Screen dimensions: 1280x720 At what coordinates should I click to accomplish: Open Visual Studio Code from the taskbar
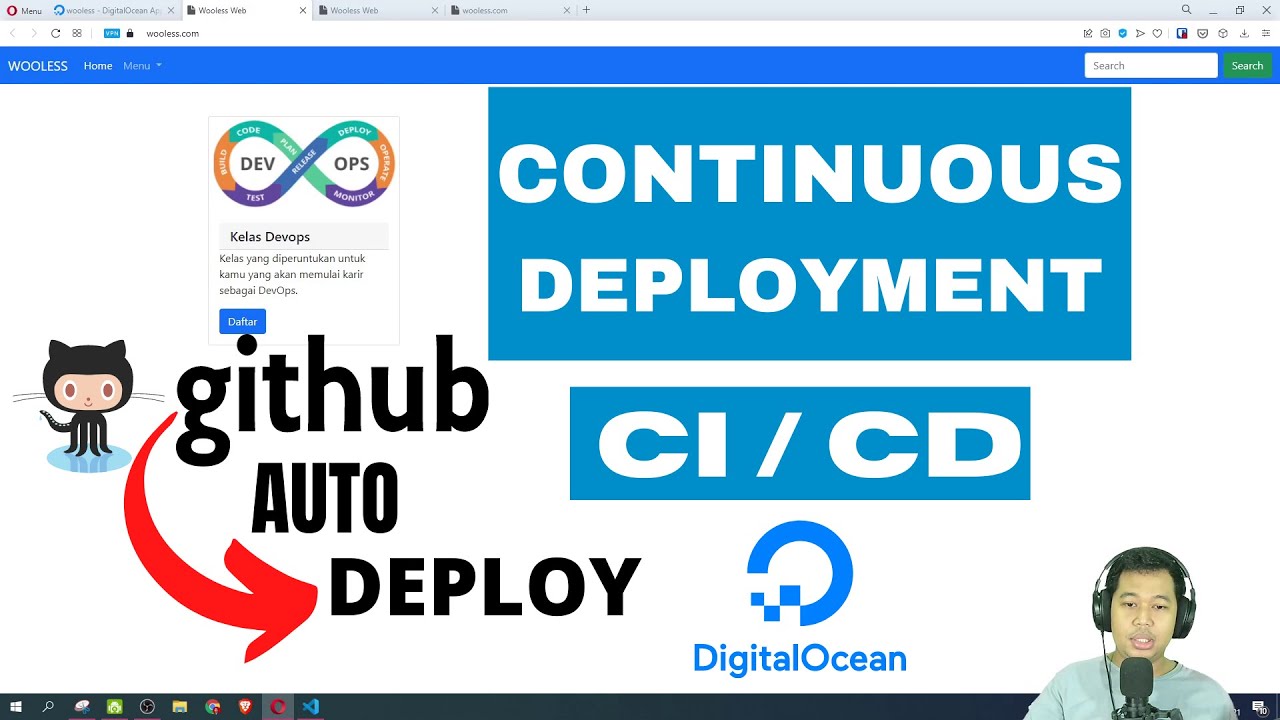311,707
